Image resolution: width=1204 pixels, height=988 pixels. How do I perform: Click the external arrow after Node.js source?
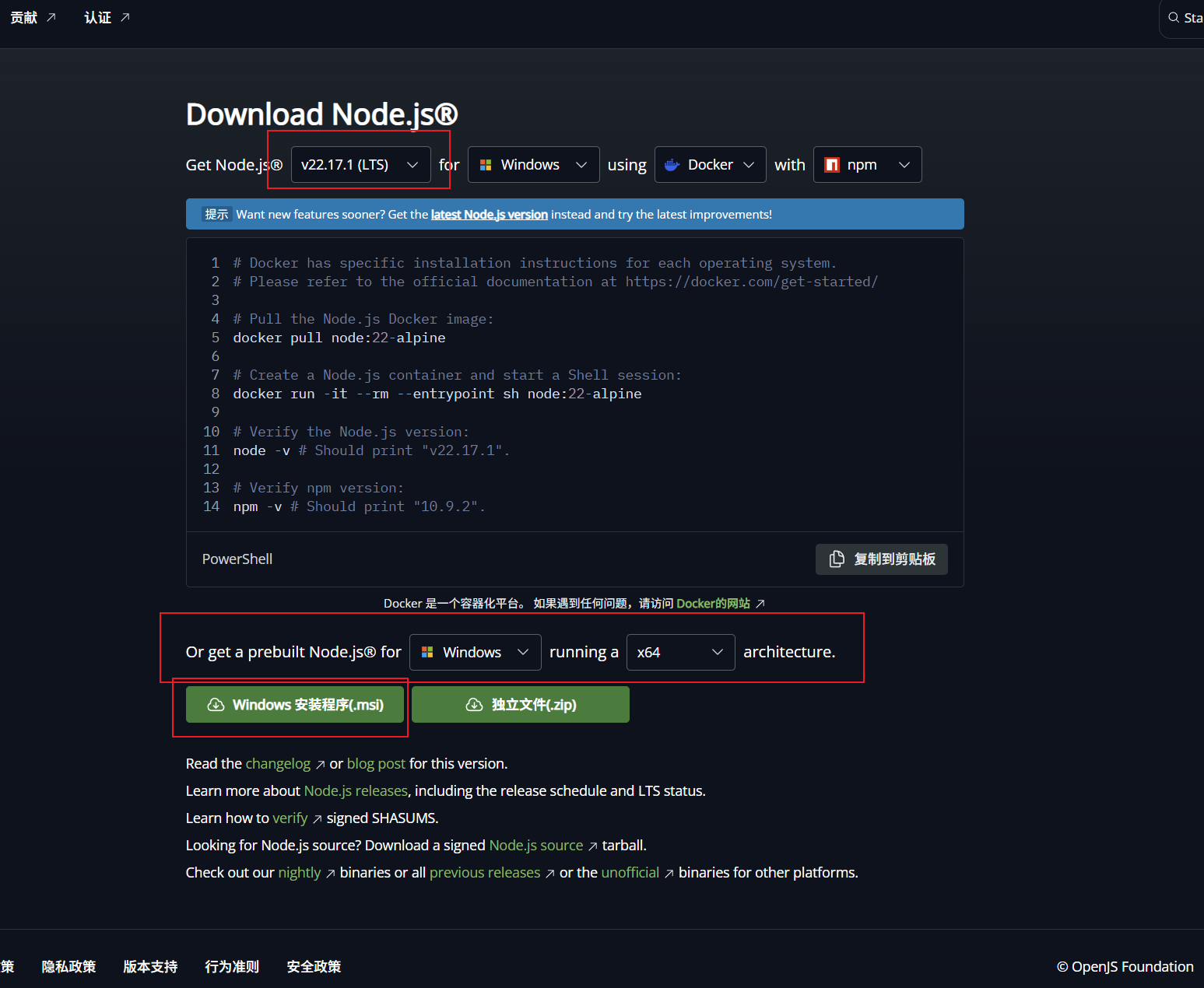tap(593, 847)
